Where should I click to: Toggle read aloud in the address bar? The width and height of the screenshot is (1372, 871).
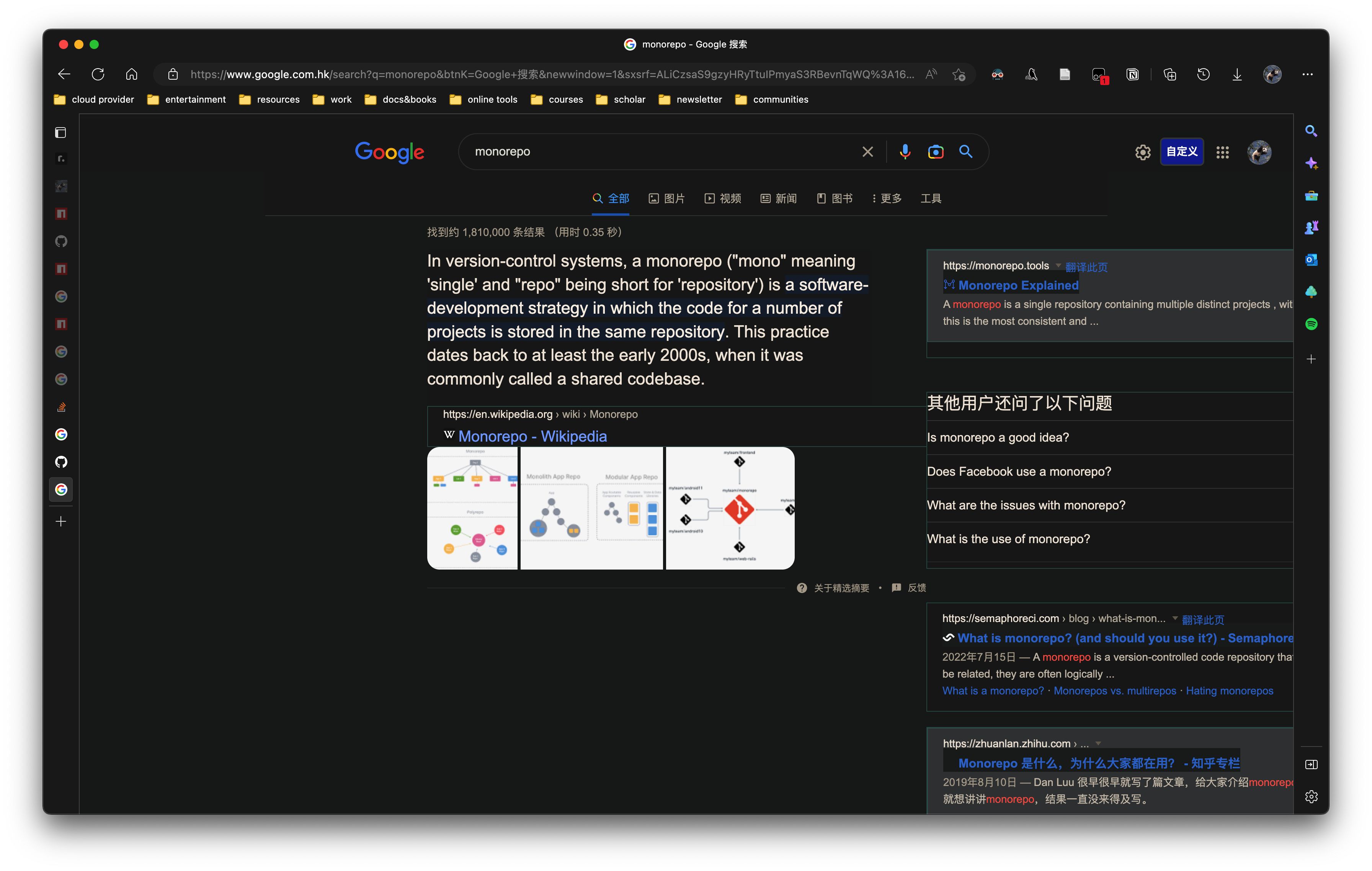pyautogui.click(x=931, y=74)
